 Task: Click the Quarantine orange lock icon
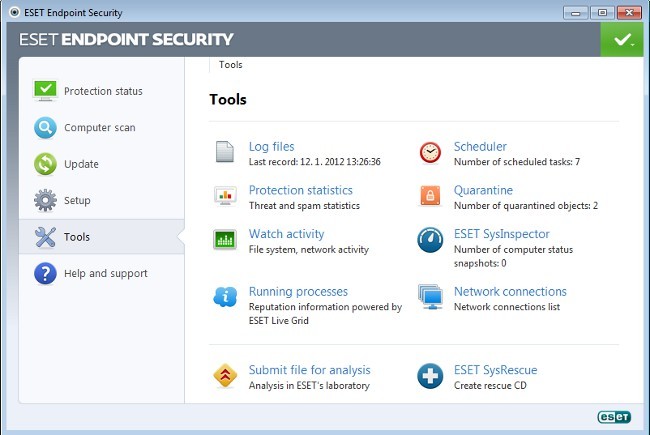[x=430, y=196]
